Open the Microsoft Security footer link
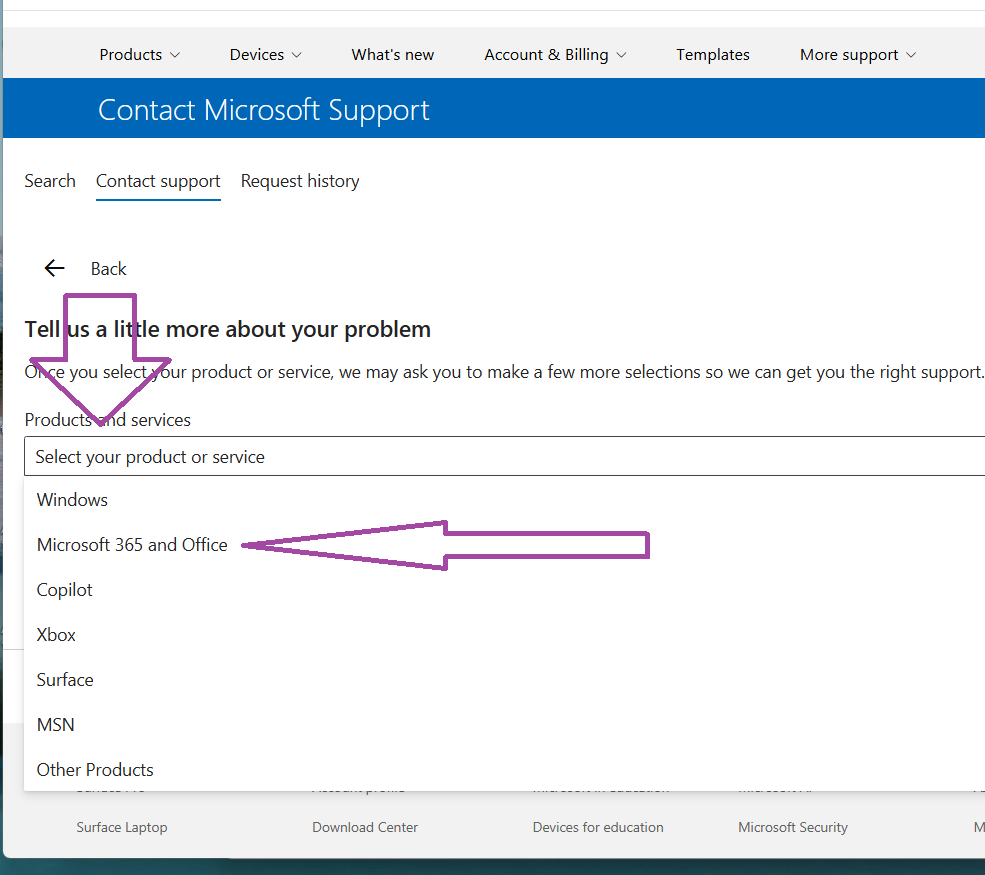Viewport: 985px width, 875px height. (x=793, y=827)
